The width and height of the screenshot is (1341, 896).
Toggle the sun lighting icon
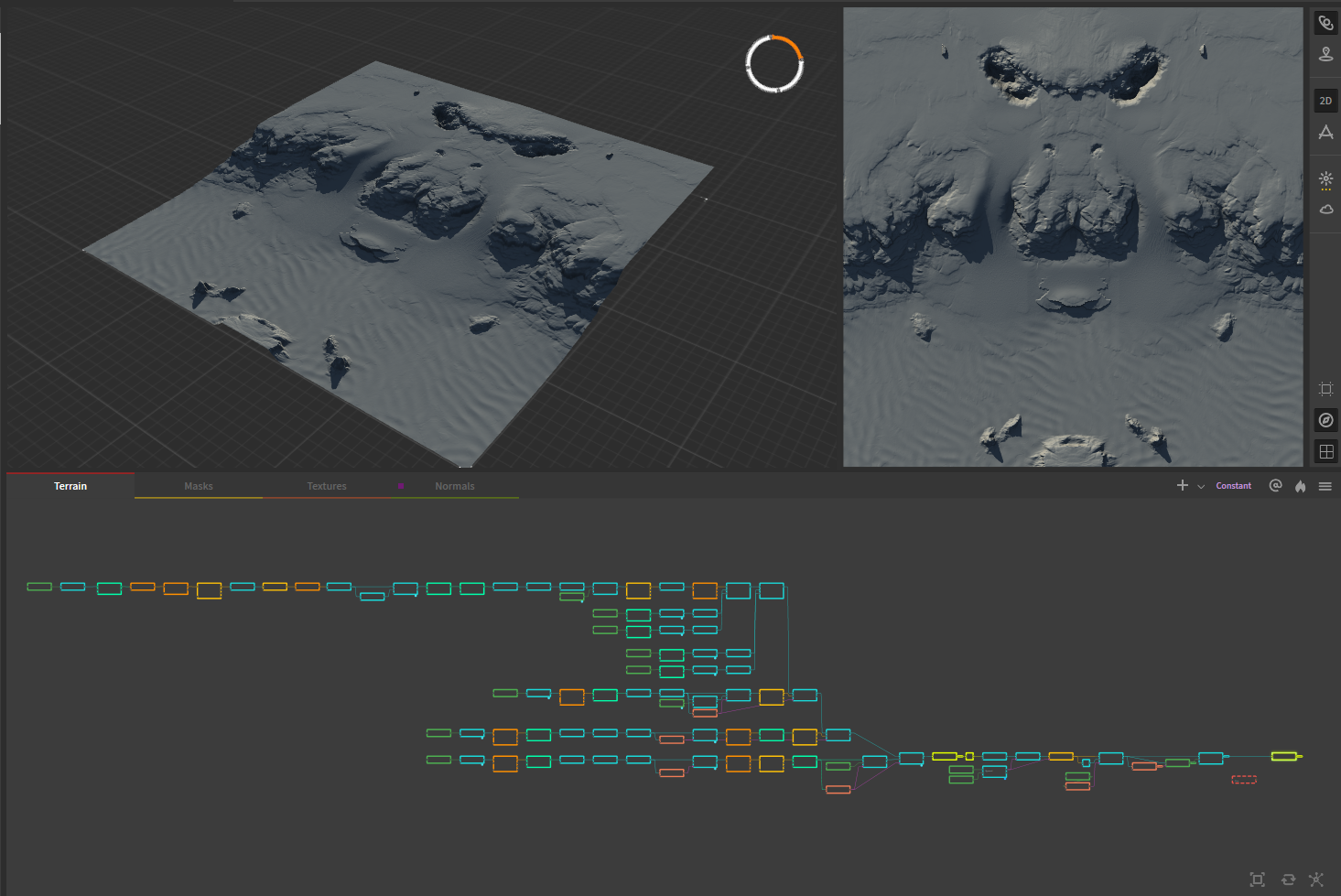(1325, 179)
